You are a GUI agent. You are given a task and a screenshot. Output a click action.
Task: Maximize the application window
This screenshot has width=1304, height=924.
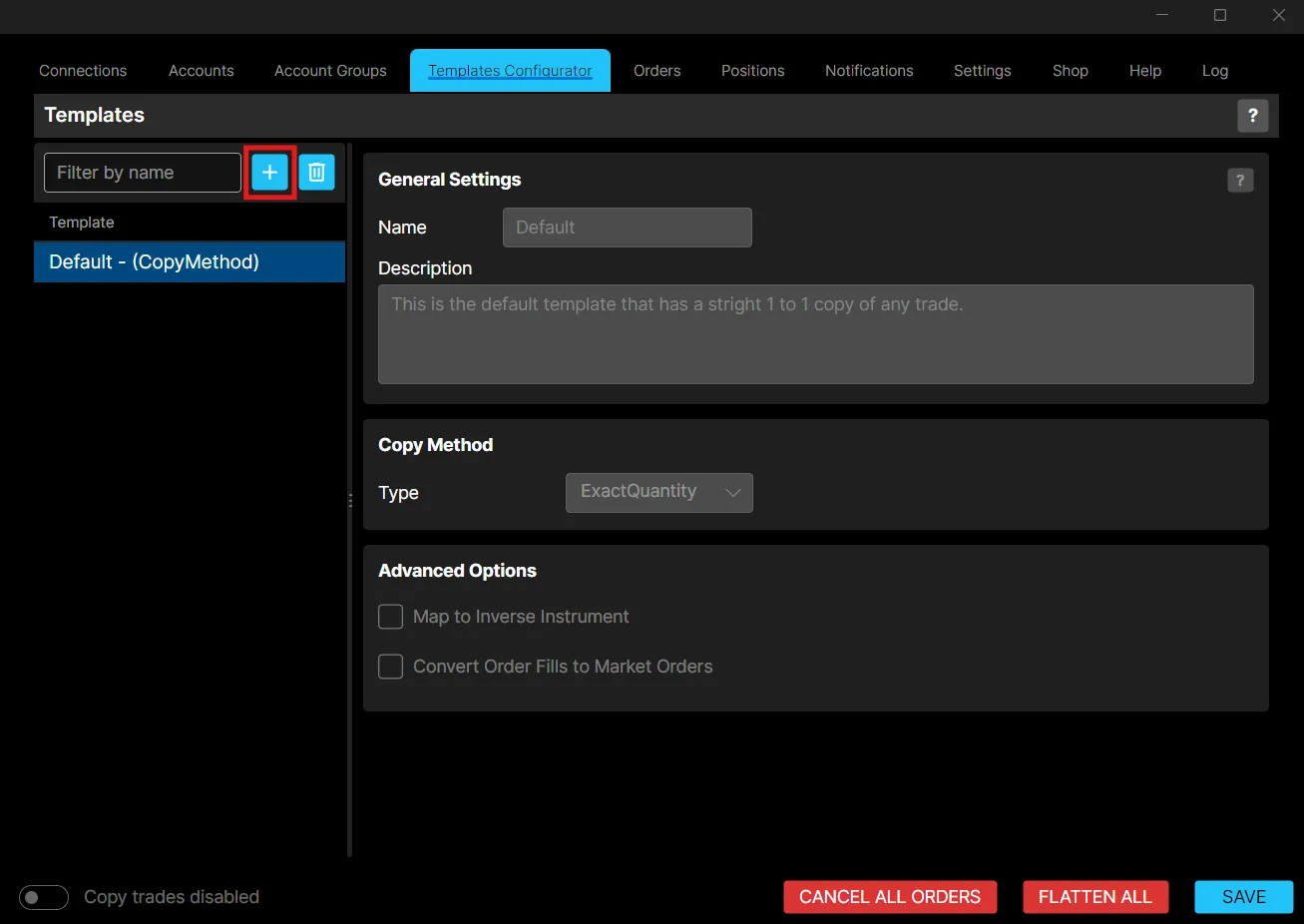pyautogui.click(x=1220, y=15)
